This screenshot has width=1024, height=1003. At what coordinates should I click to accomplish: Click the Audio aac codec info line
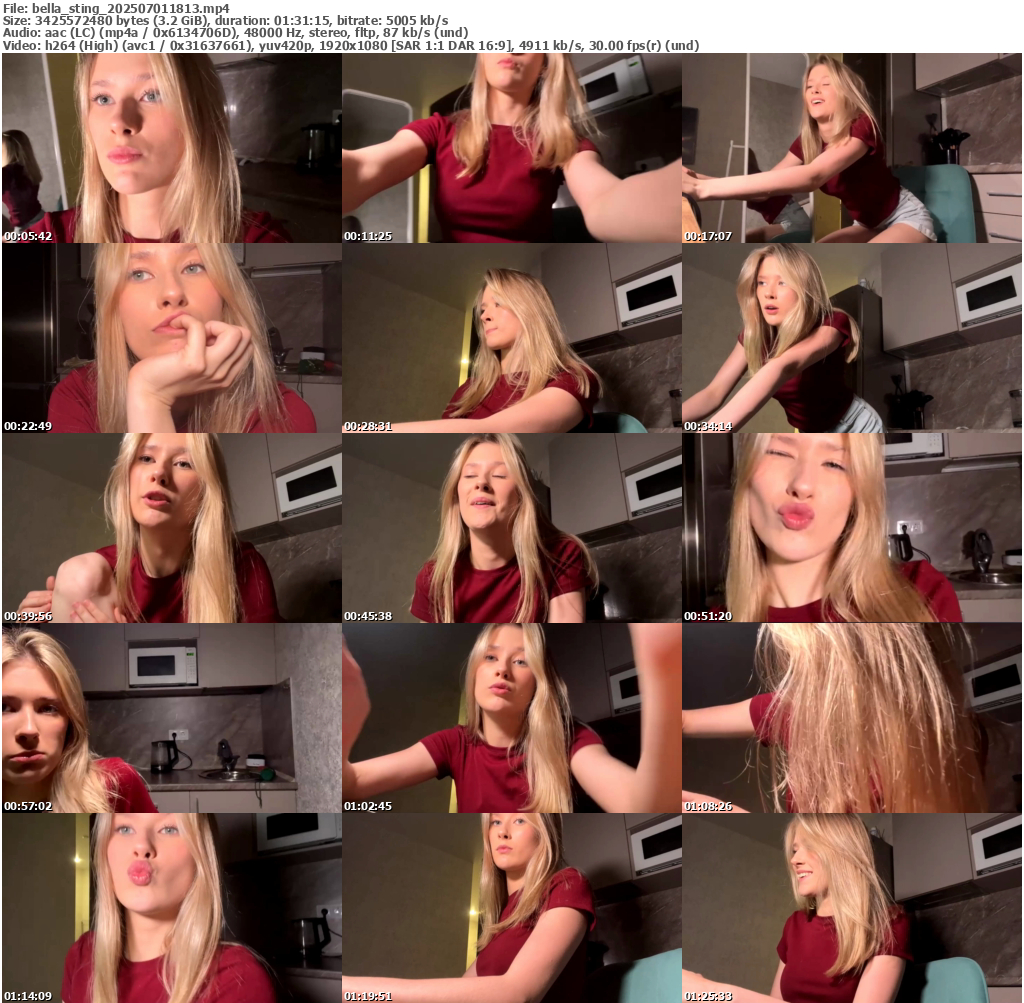[235, 33]
